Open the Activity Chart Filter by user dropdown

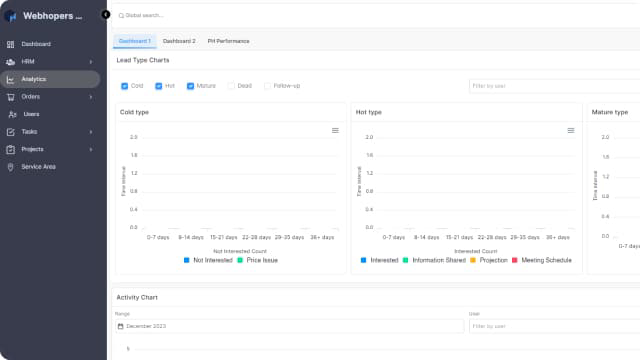pyautogui.click(x=554, y=326)
